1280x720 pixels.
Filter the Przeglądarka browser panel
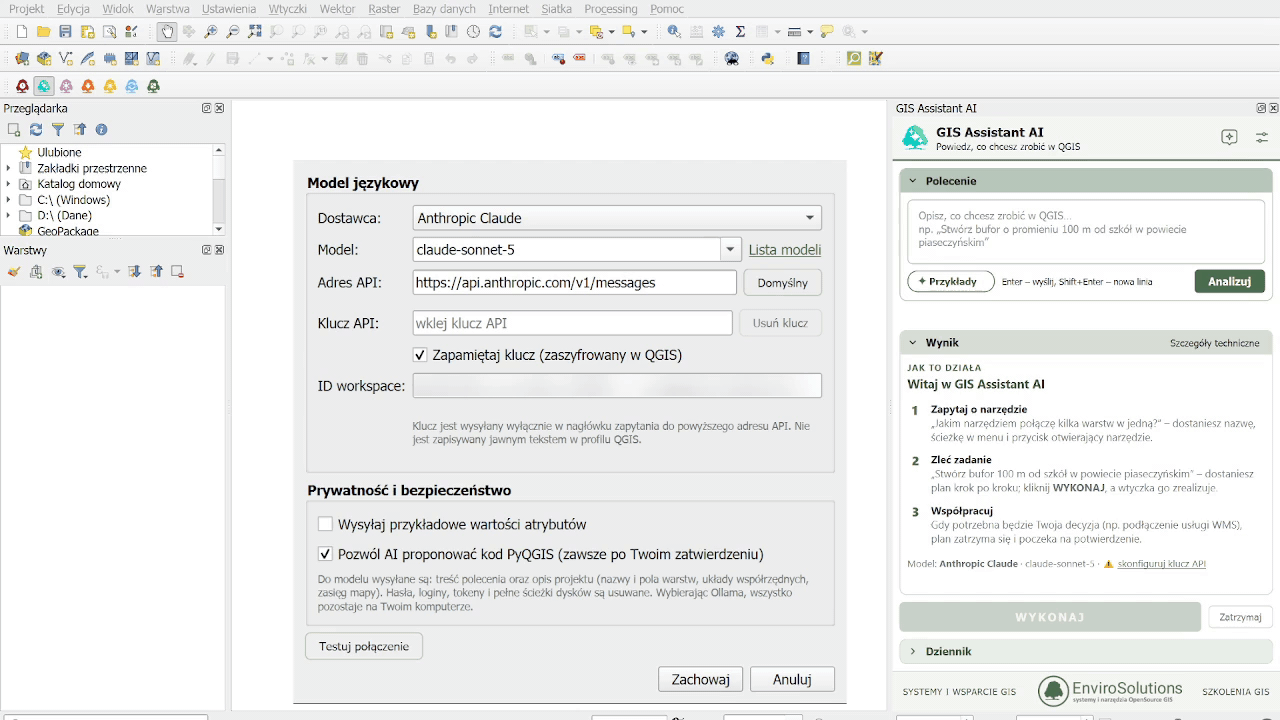click(x=58, y=129)
